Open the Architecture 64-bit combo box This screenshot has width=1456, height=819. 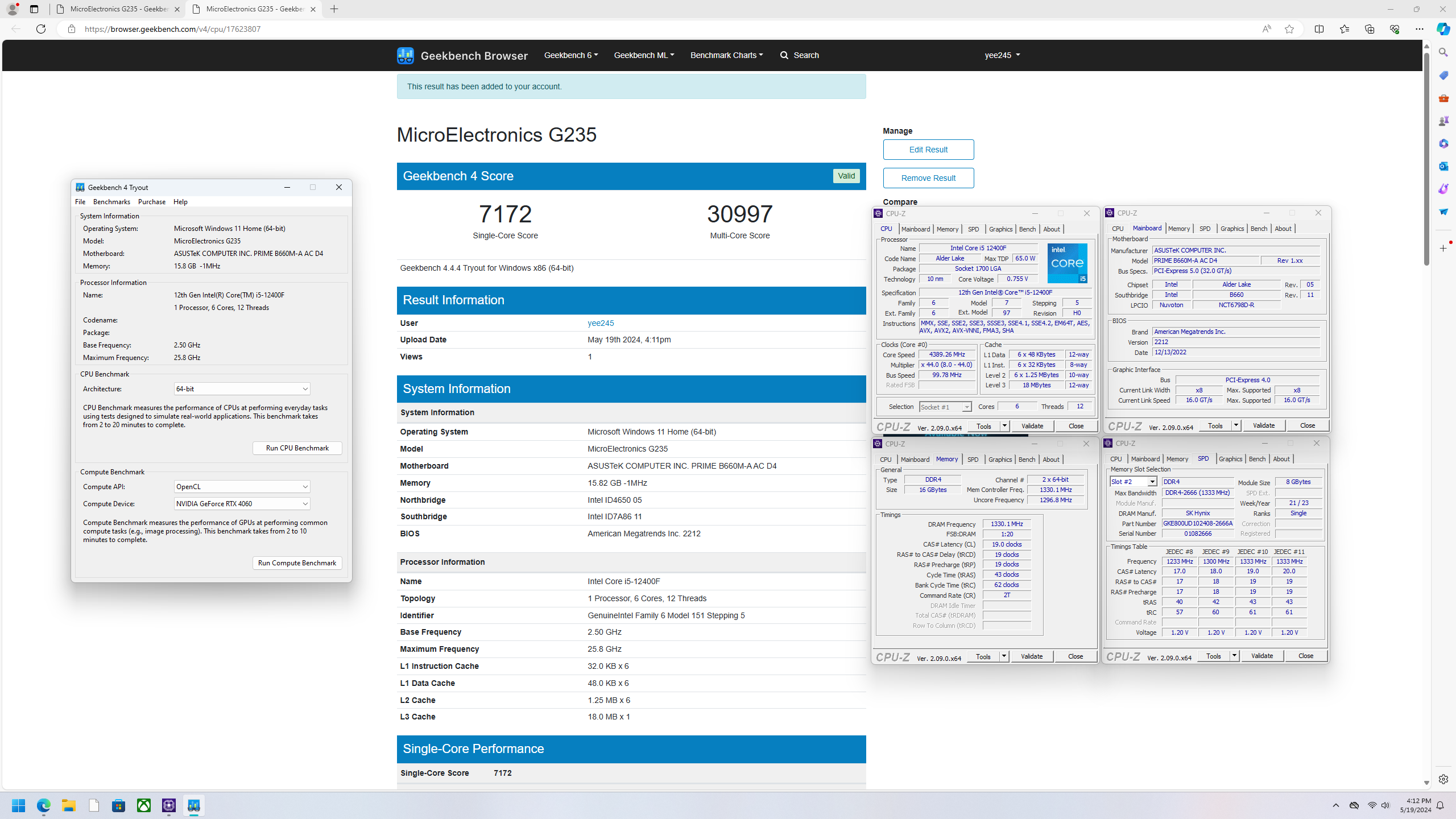(242, 389)
